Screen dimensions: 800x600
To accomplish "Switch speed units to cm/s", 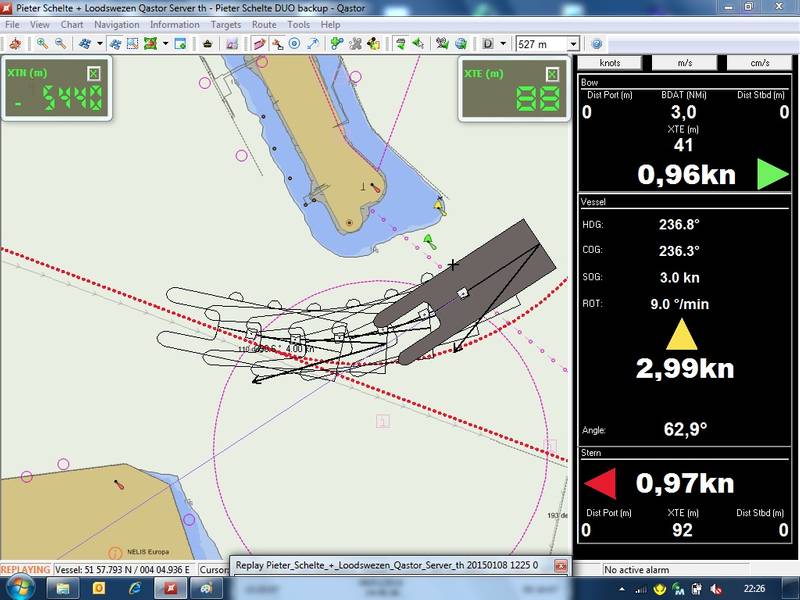I will [x=760, y=63].
